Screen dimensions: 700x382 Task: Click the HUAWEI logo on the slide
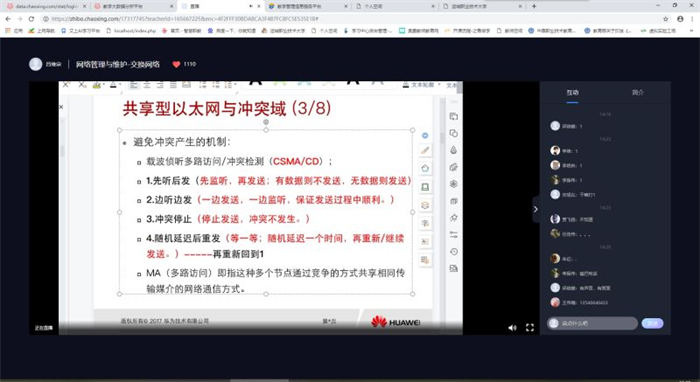(396, 322)
